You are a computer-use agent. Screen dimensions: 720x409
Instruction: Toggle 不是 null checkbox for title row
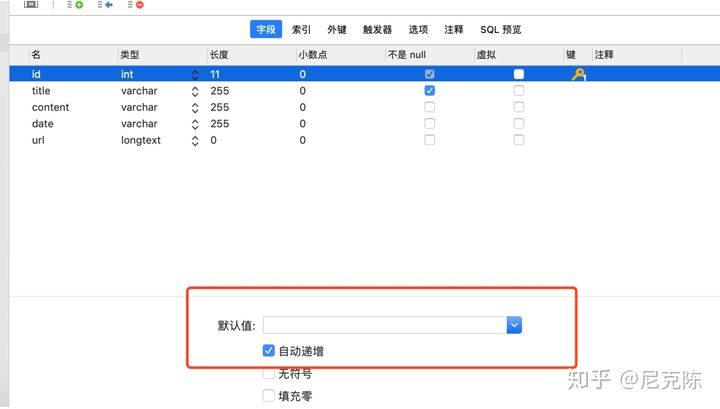(429, 90)
